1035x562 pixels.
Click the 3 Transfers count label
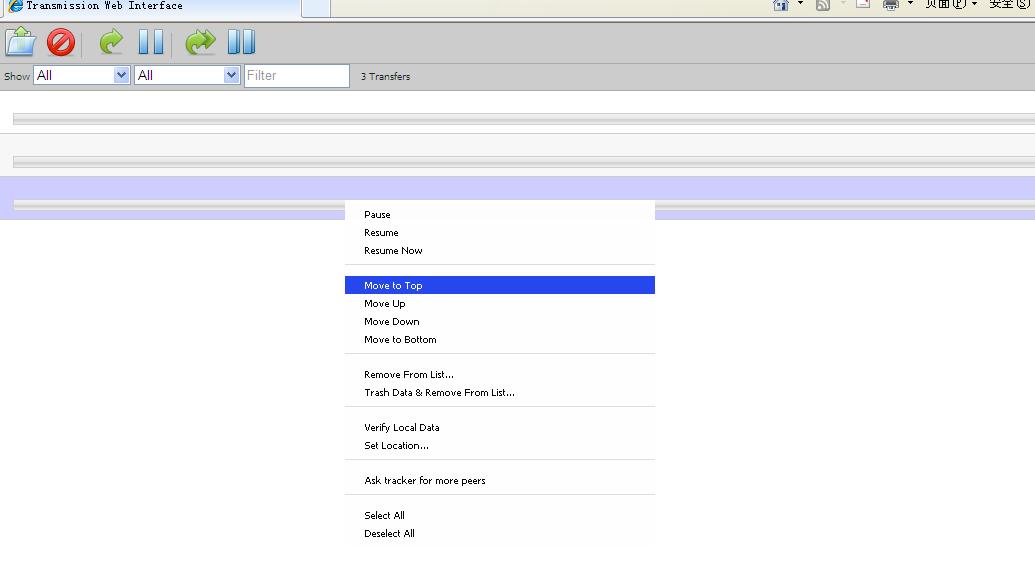(x=385, y=77)
